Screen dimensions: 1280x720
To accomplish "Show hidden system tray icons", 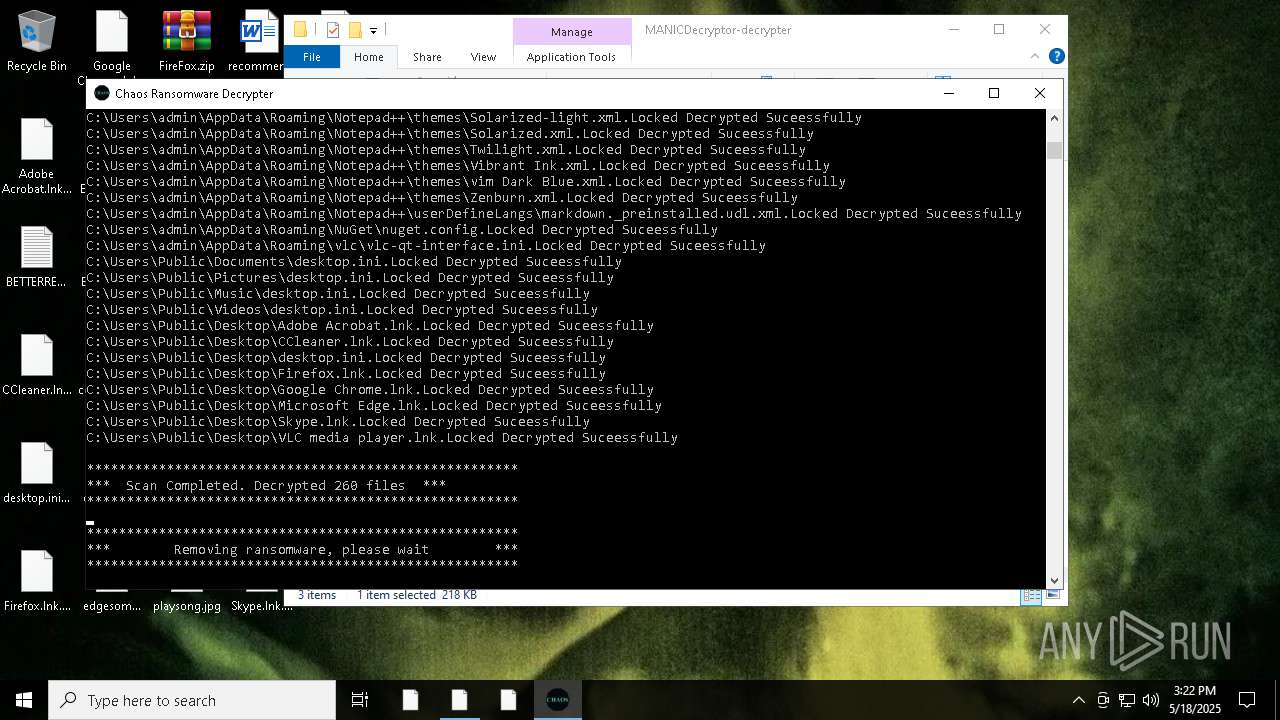I will (1078, 700).
